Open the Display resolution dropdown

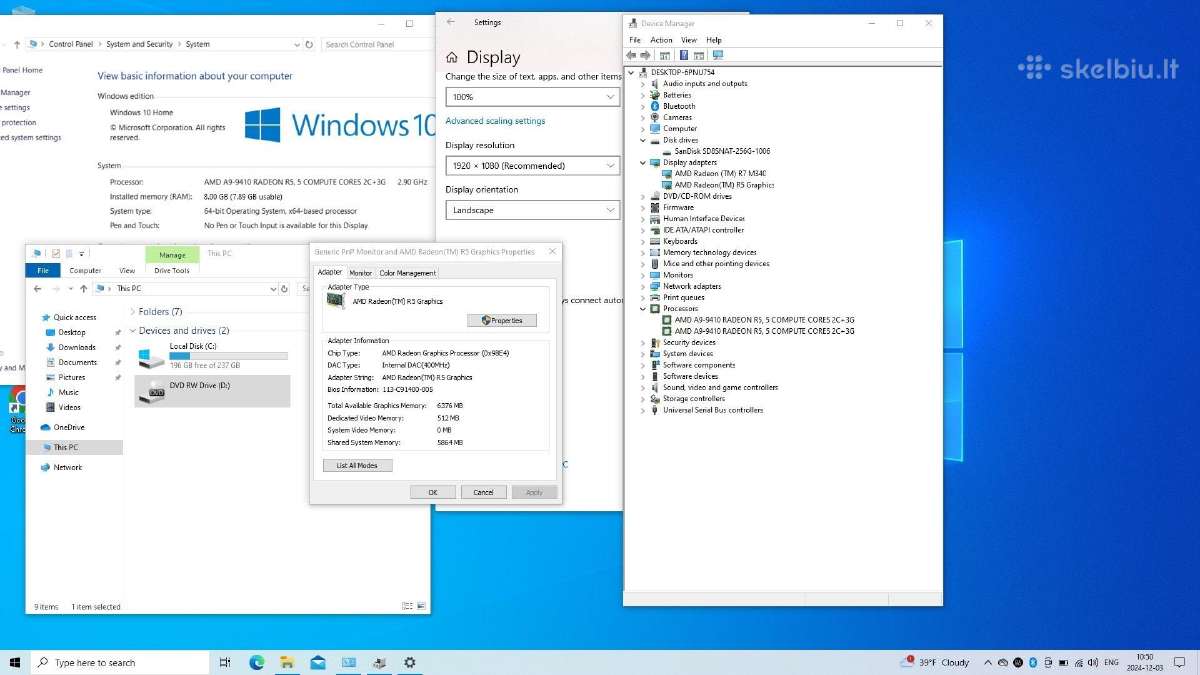(x=533, y=165)
